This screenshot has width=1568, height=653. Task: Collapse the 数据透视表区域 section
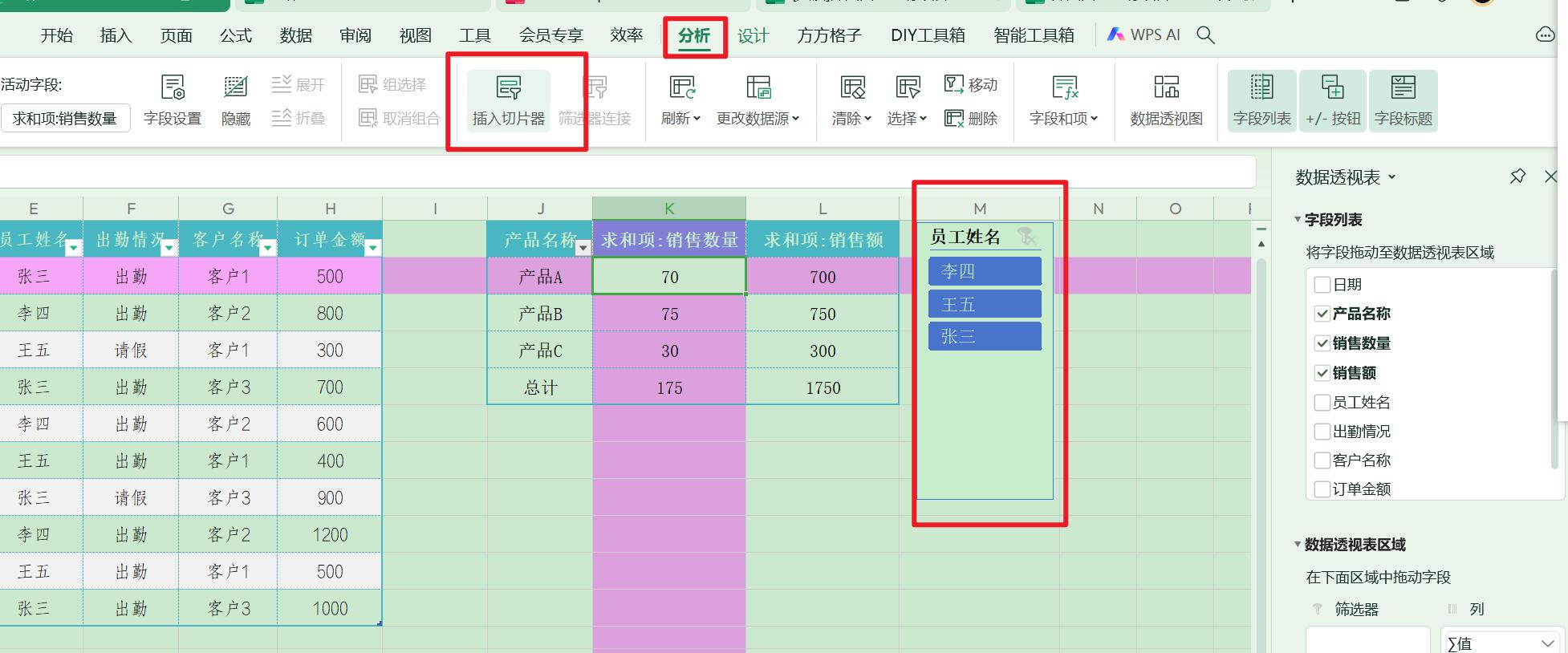(x=1298, y=545)
